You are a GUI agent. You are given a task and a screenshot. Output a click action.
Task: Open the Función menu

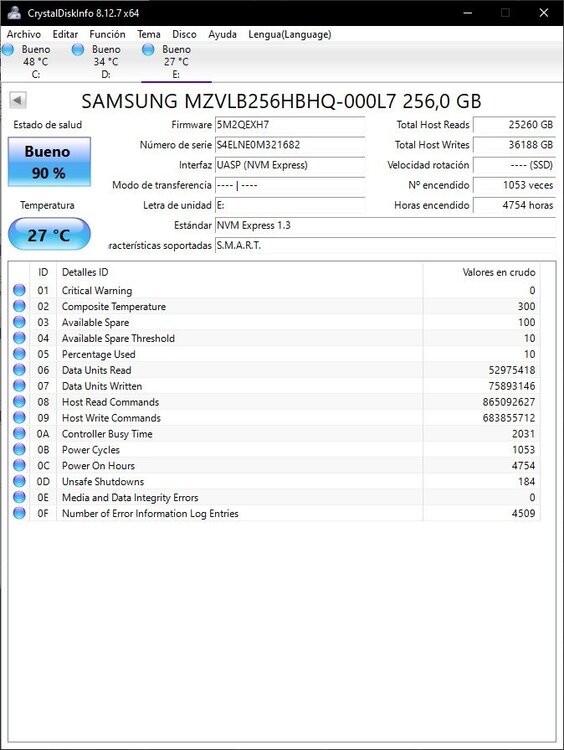pyautogui.click(x=107, y=34)
